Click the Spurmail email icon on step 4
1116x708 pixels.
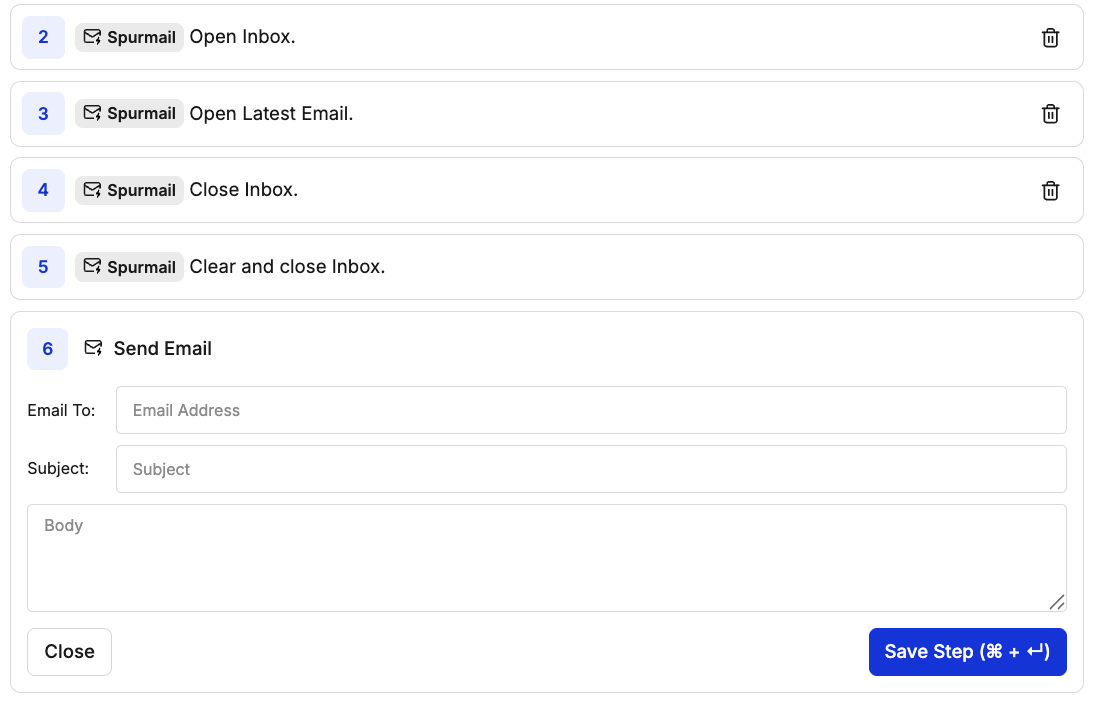point(92,190)
